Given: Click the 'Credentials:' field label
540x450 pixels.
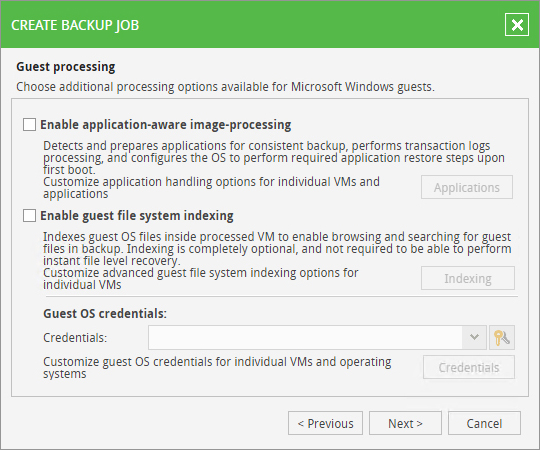Looking at the screenshot, I should coord(75,338).
